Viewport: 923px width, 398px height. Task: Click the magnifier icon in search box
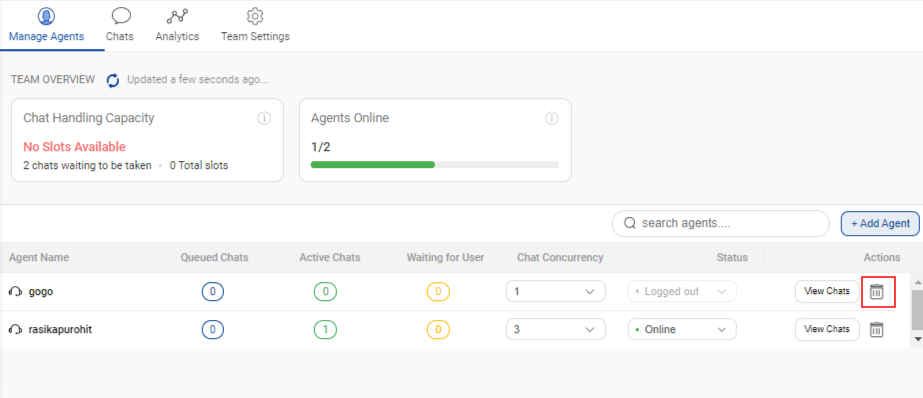630,223
